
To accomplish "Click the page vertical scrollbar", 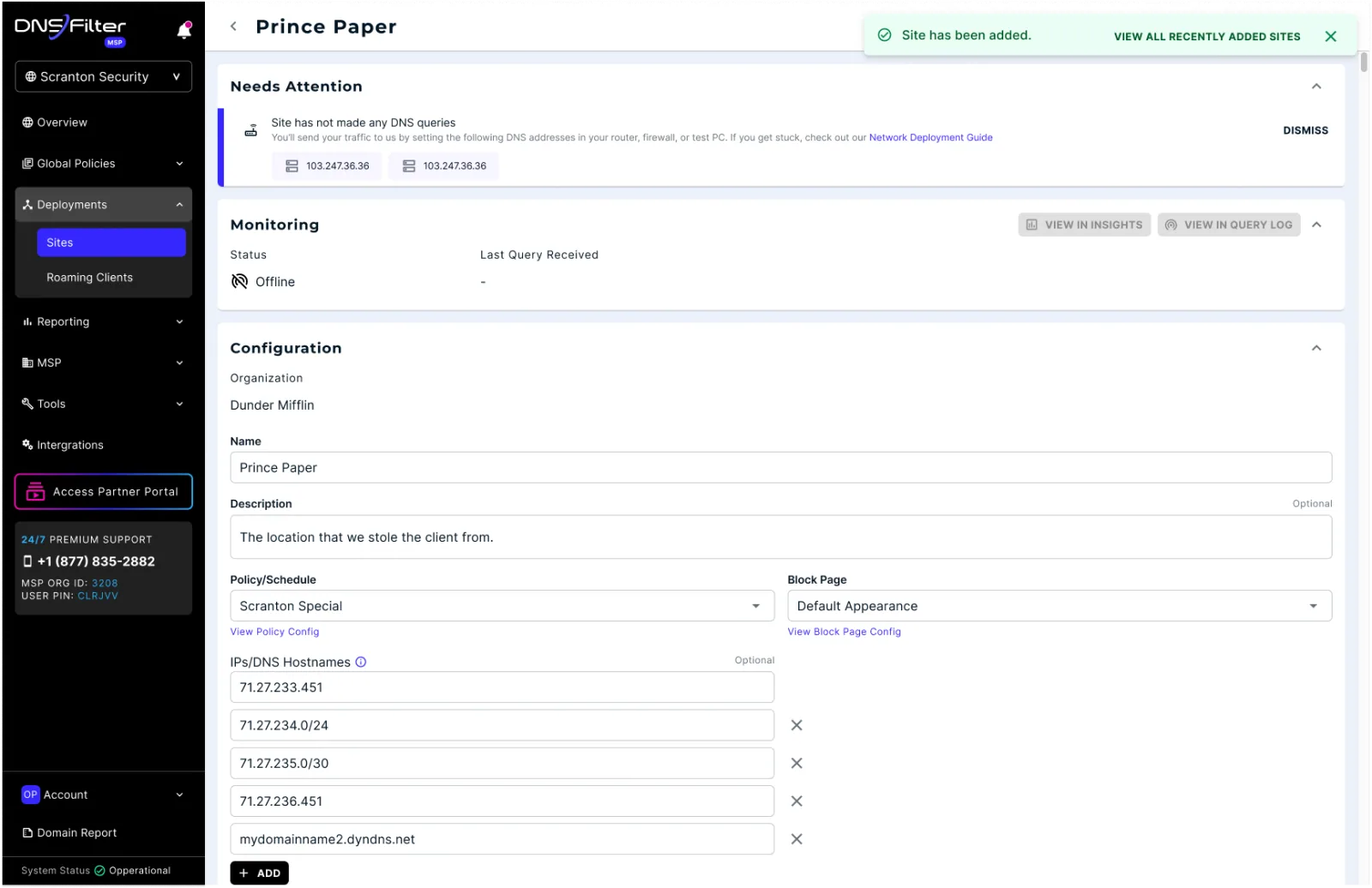I will [1363, 62].
